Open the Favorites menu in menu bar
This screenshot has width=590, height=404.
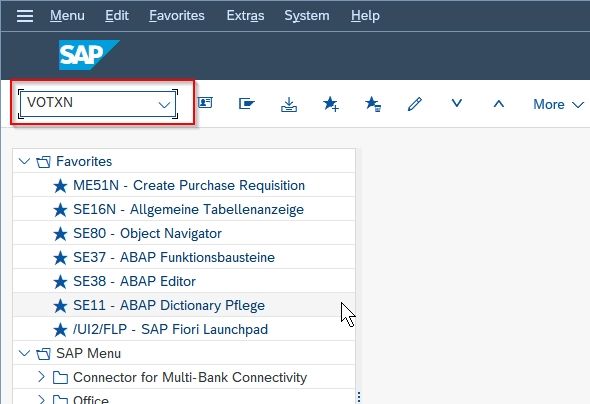[x=177, y=16]
